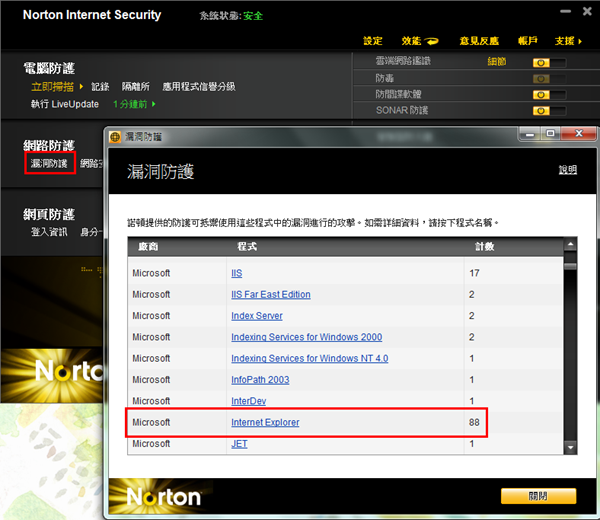Click the Norton Internet Security title

[x=92, y=15]
